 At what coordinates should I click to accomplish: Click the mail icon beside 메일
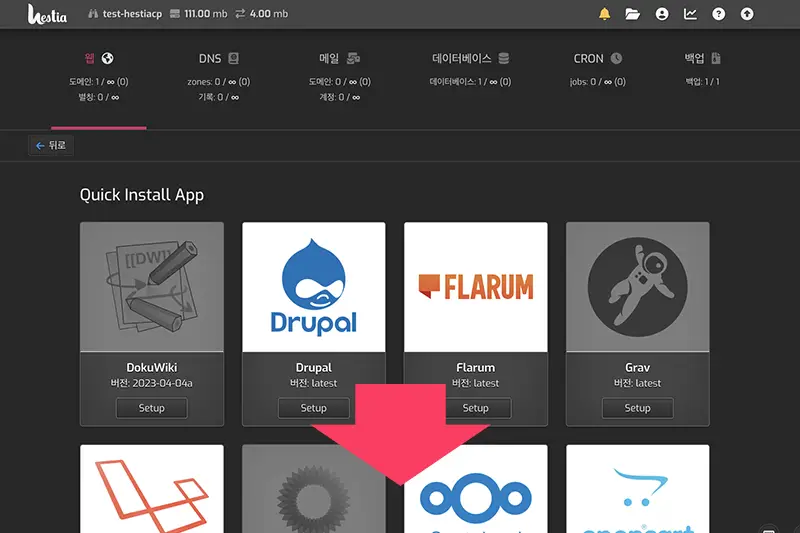click(x=353, y=58)
